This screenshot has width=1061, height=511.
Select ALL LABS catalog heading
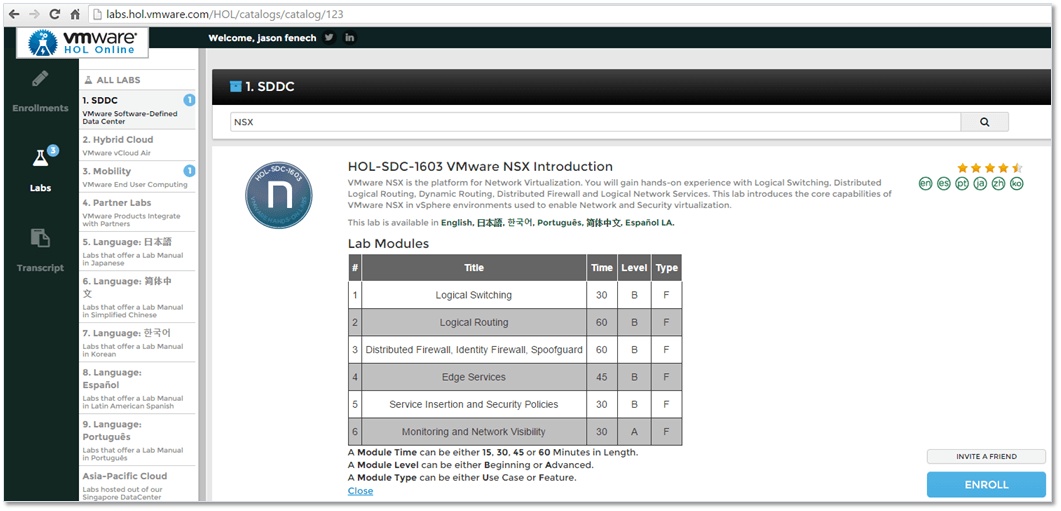coord(112,80)
